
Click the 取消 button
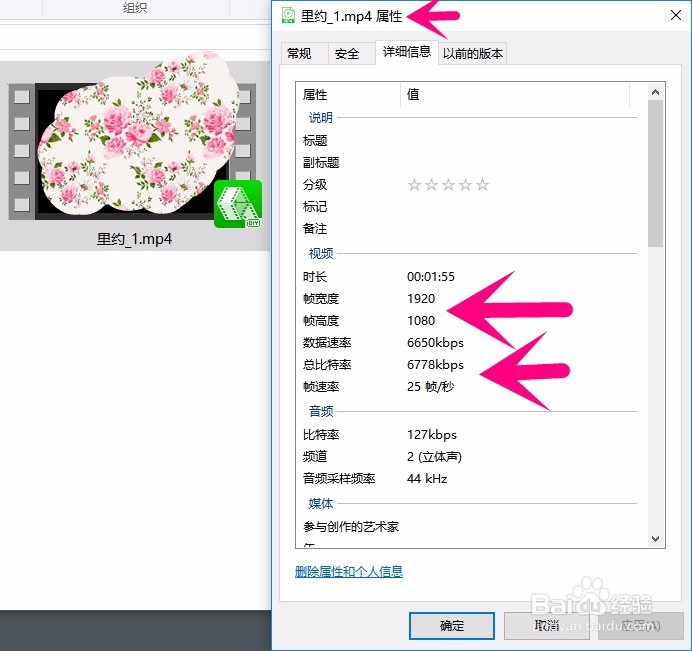tap(546, 626)
